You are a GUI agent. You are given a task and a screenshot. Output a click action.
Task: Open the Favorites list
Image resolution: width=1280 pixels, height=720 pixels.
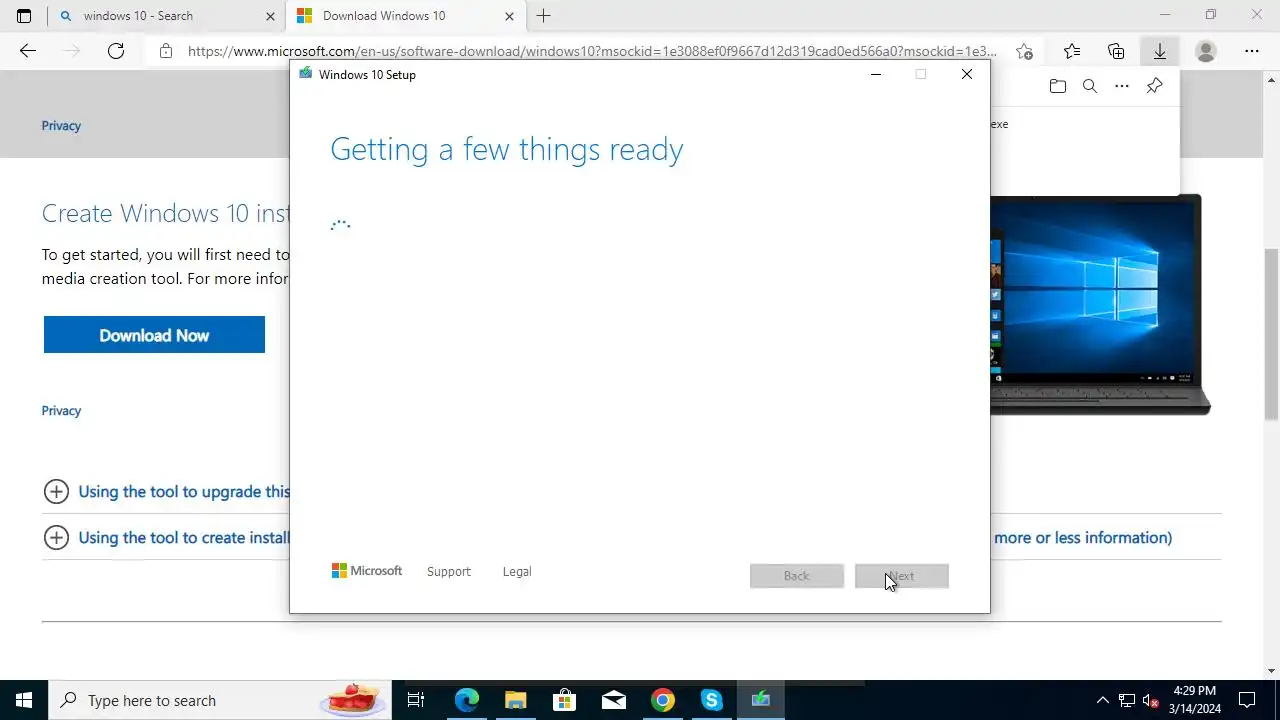(x=1072, y=51)
